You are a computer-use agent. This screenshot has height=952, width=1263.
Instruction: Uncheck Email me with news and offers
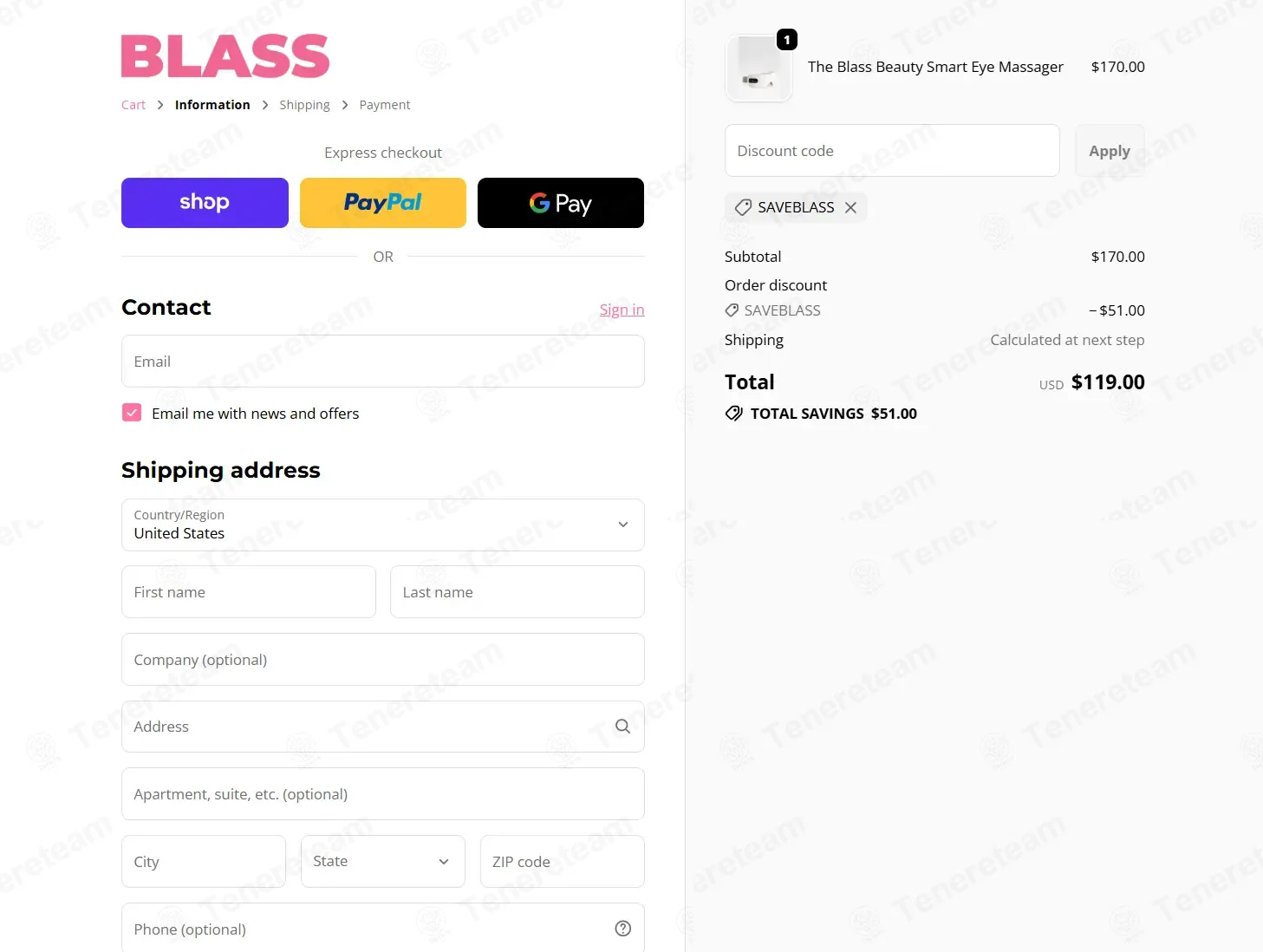coord(132,413)
